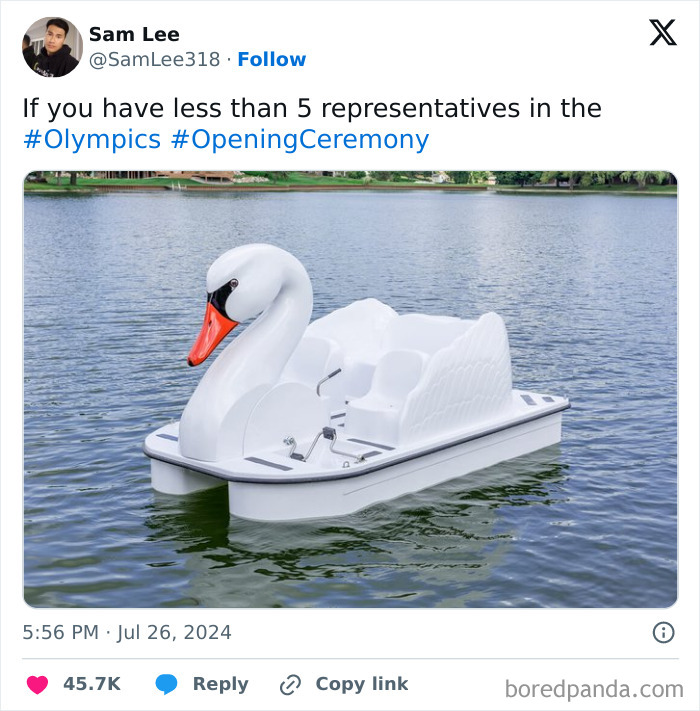
Task: Open the @SamLee318 handle
Action: (155, 59)
